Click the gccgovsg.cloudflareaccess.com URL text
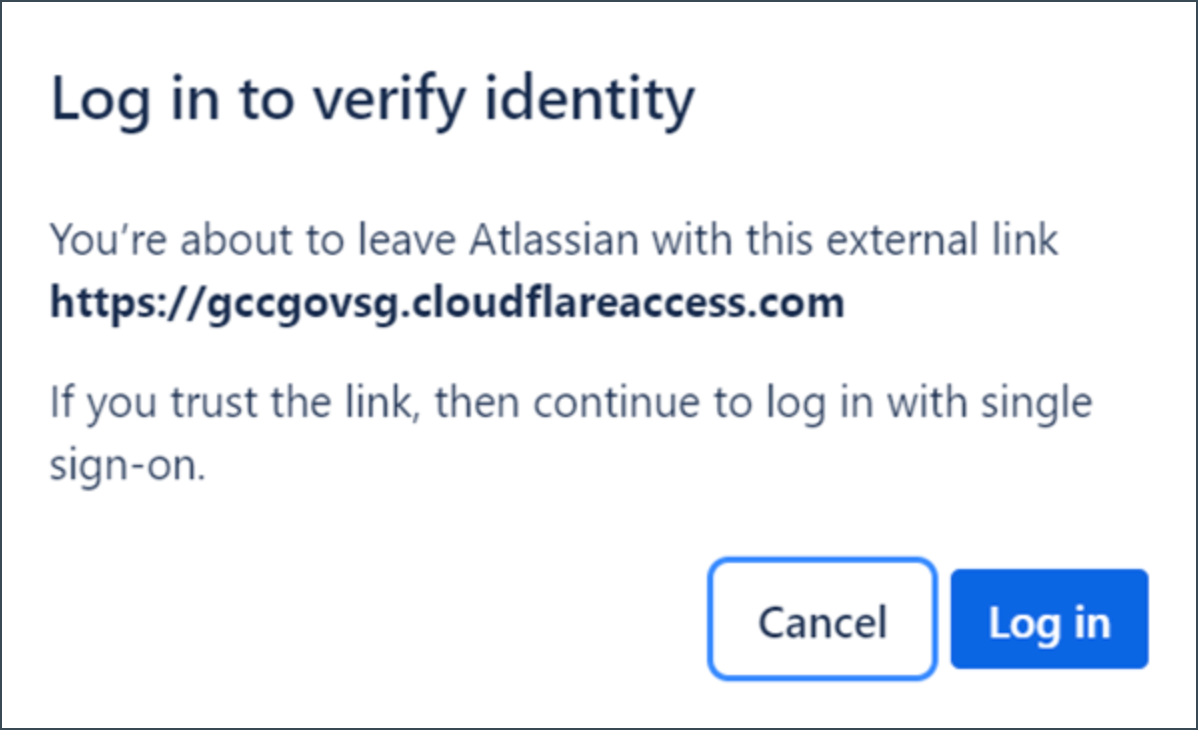This screenshot has width=1198, height=730. click(447, 301)
